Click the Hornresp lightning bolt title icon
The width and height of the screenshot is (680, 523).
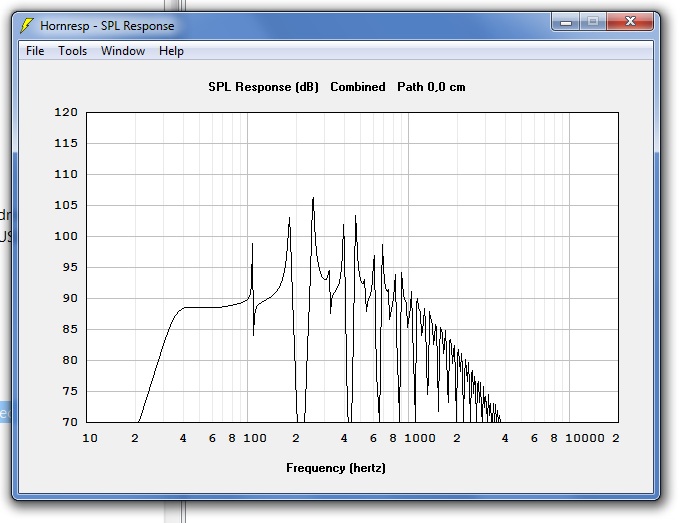coord(26,26)
